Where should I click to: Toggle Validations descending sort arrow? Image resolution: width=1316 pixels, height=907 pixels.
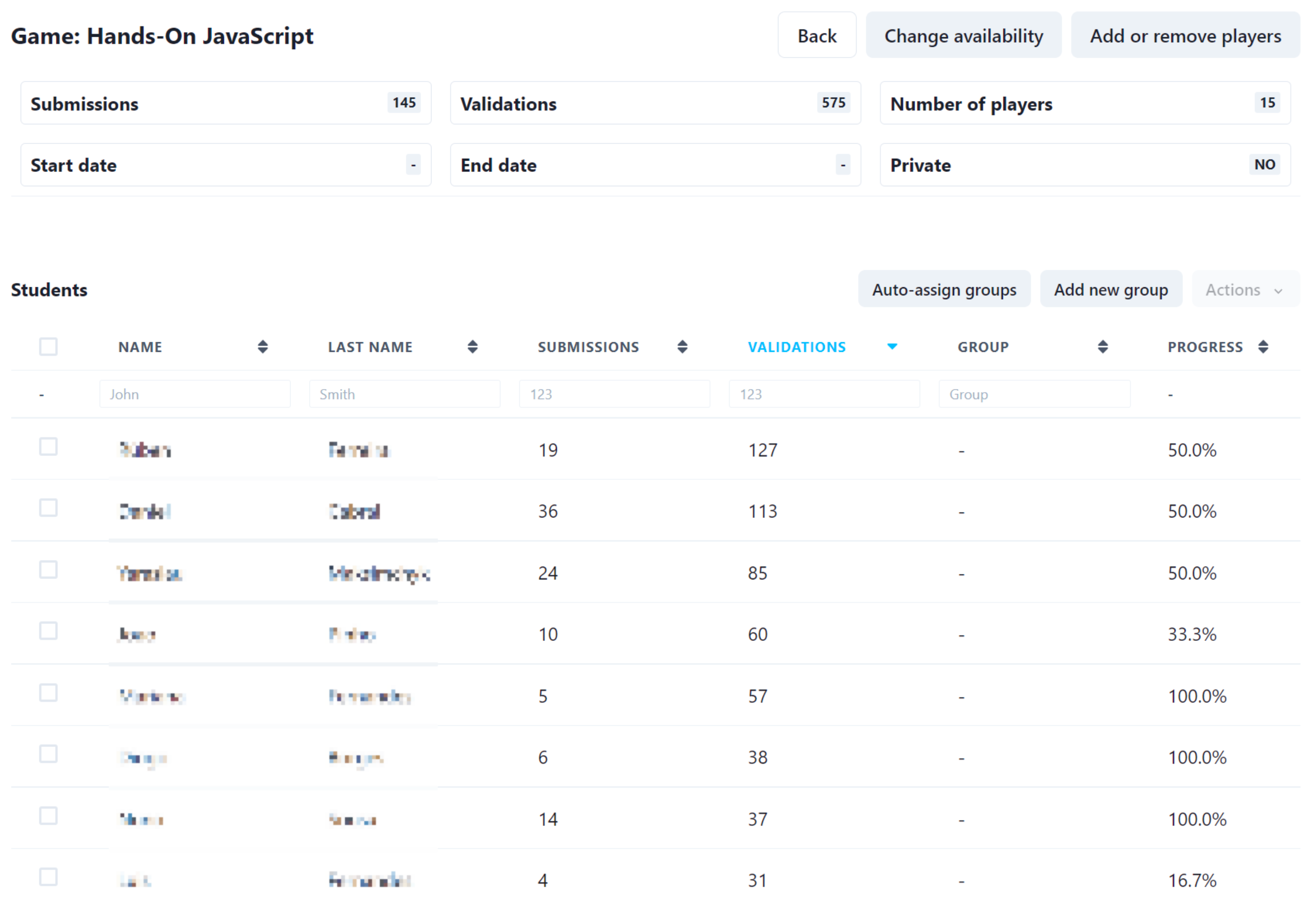(x=892, y=347)
